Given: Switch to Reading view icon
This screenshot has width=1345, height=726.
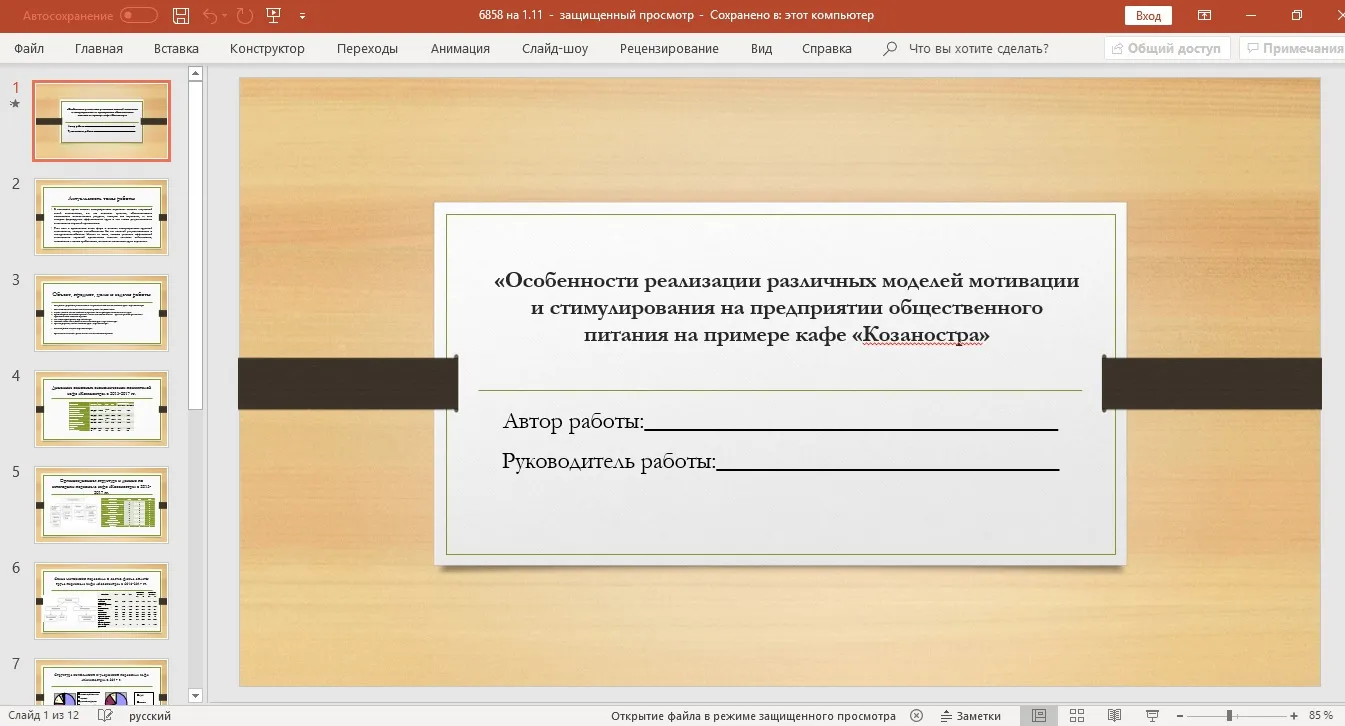Looking at the screenshot, I should 1115,716.
